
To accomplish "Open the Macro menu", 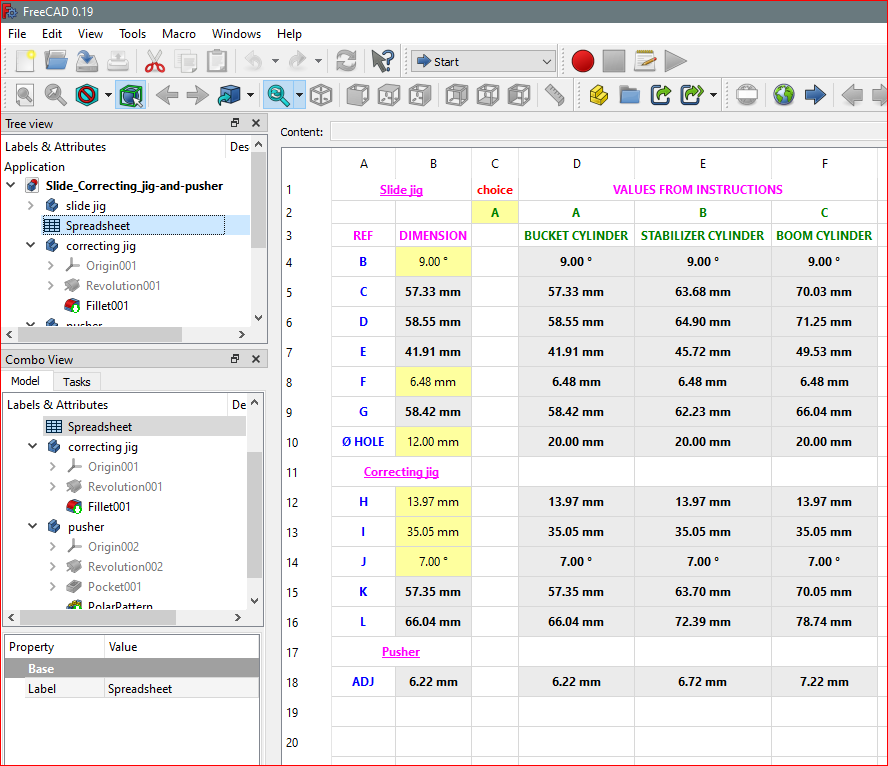I will (179, 33).
